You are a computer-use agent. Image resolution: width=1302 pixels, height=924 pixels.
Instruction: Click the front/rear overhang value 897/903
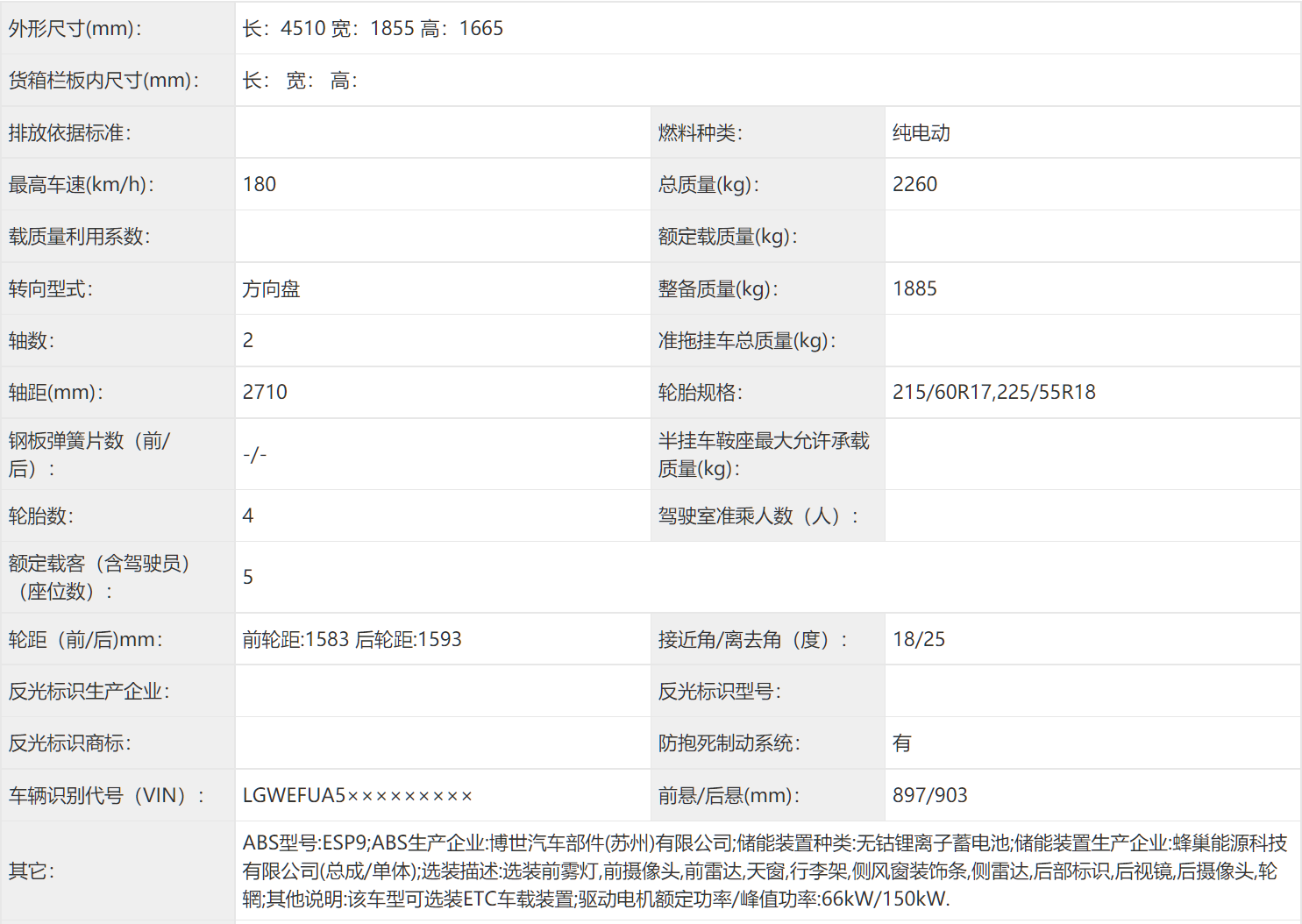[x=929, y=796]
